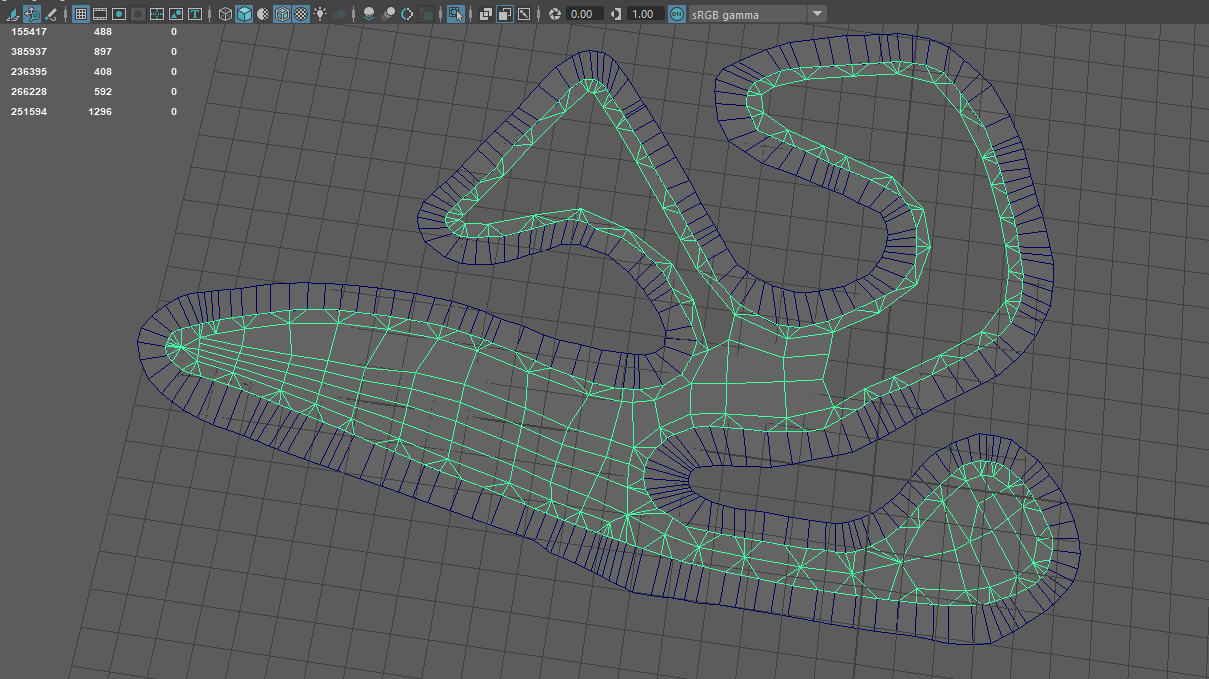The height and width of the screenshot is (679, 1209).
Task: Turn on the Safe Title guide
Action: (195, 14)
